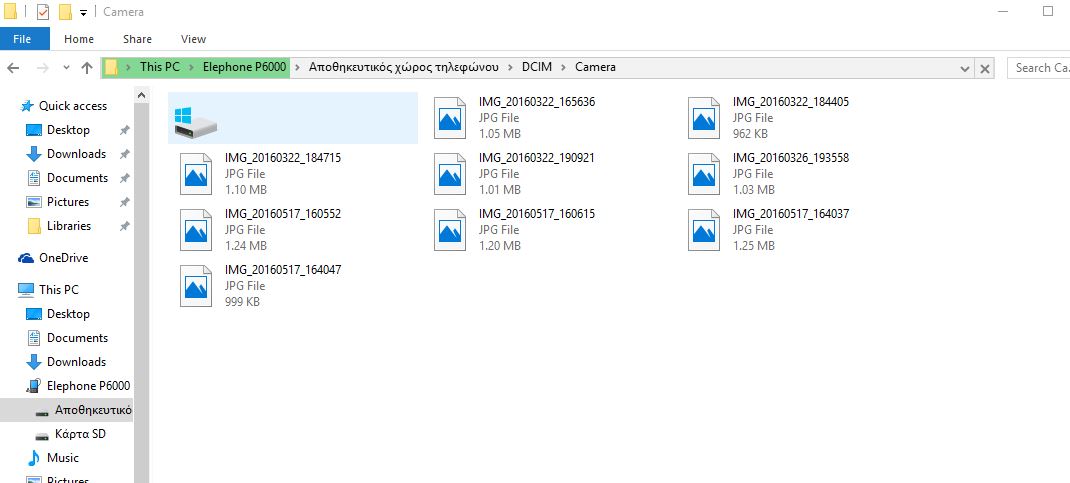1070x483 pixels.
Task: Open pinned Documents under Quick access
Action: 77,177
